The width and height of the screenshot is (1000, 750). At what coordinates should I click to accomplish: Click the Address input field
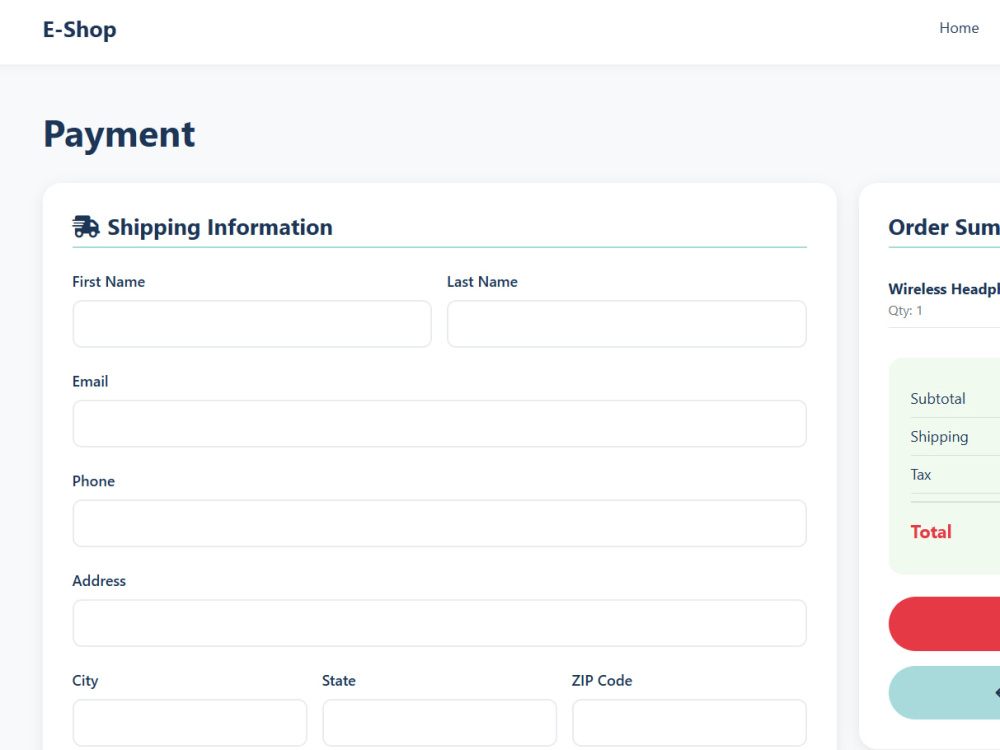point(439,623)
